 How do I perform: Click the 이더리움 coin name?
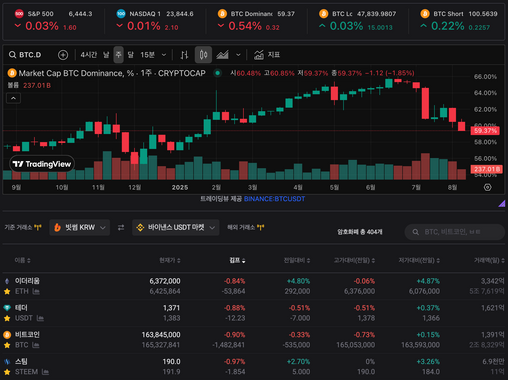click(27, 281)
